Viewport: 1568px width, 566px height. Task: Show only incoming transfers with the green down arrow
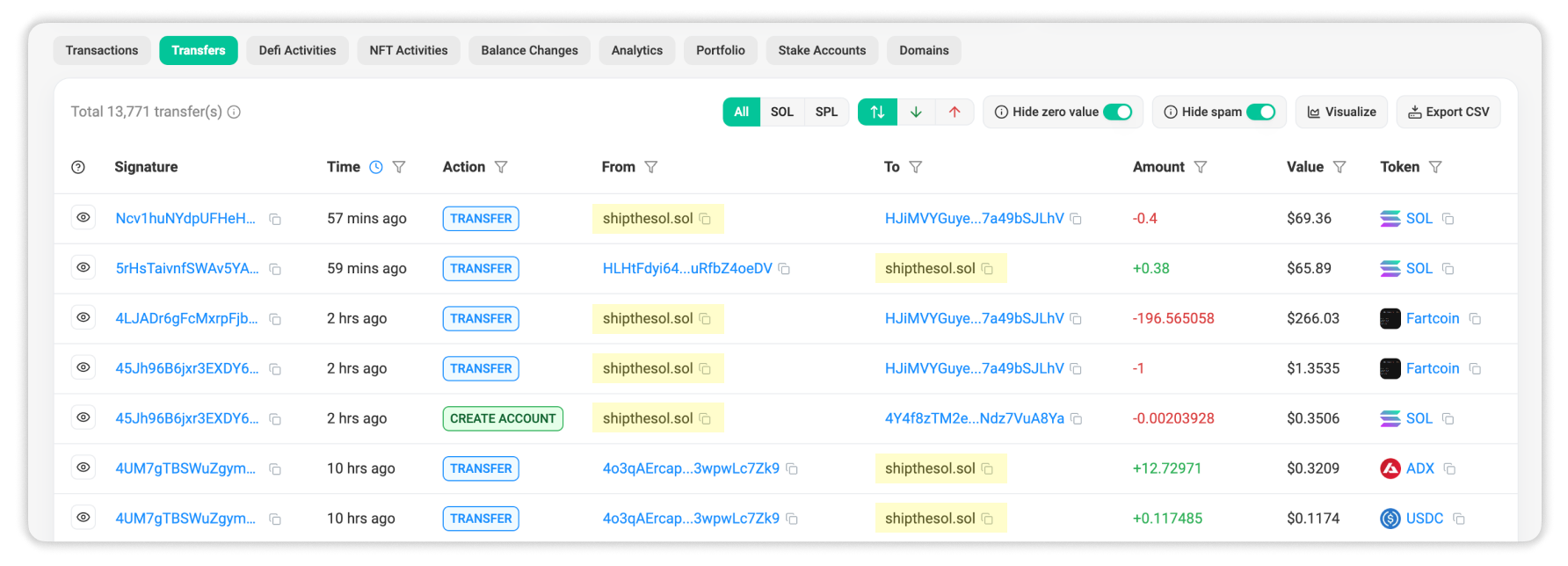[916, 112]
